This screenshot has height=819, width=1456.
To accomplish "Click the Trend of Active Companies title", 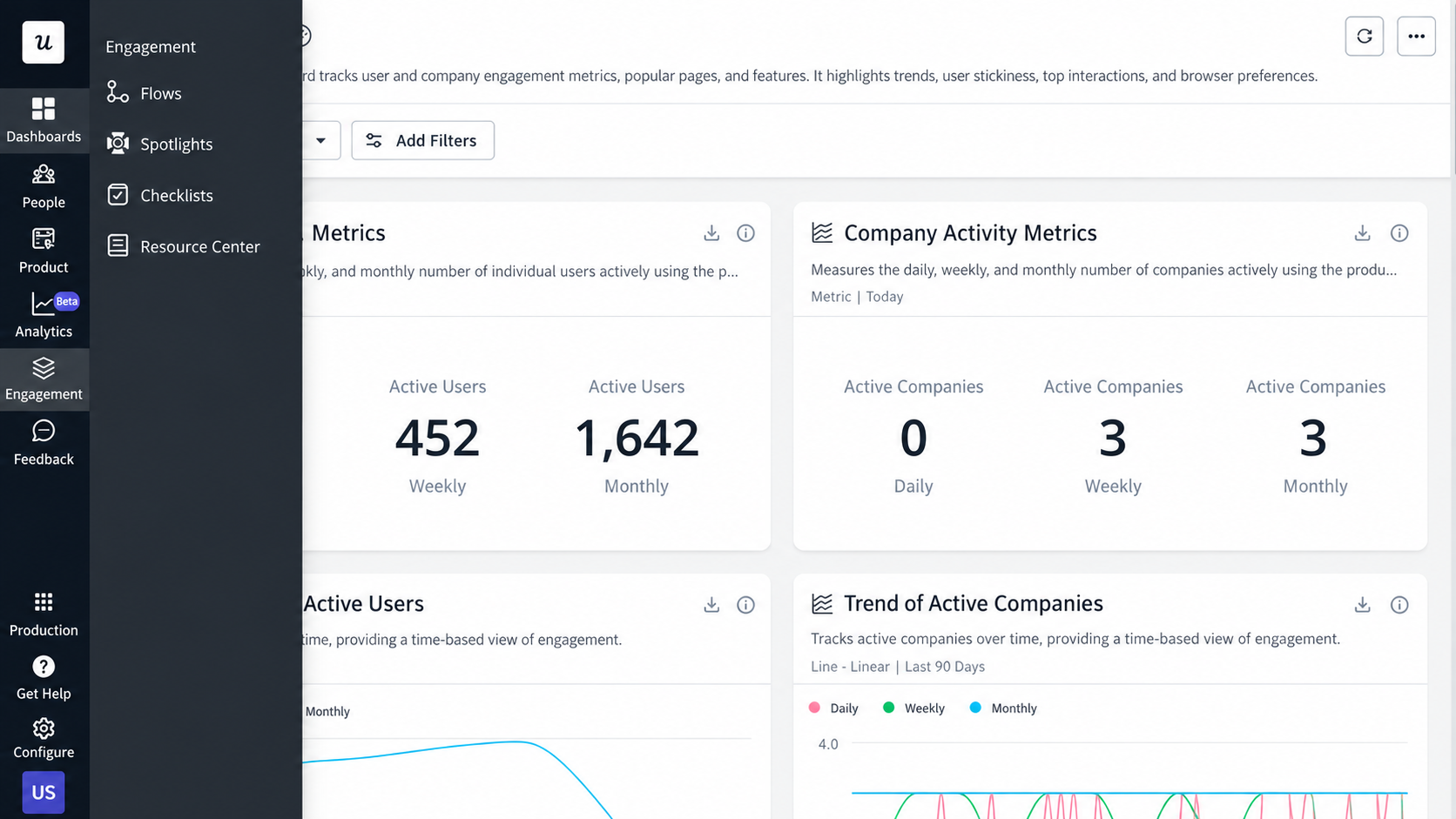I will coord(974,604).
